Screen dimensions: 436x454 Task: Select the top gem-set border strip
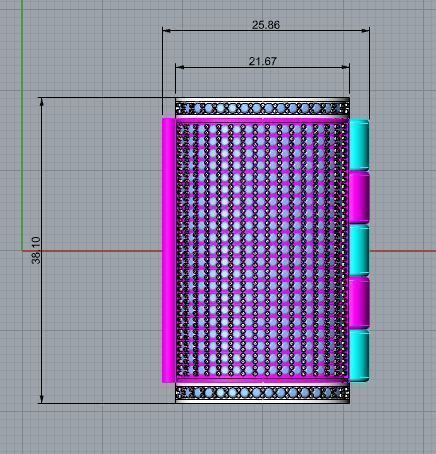[x=262, y=108]
